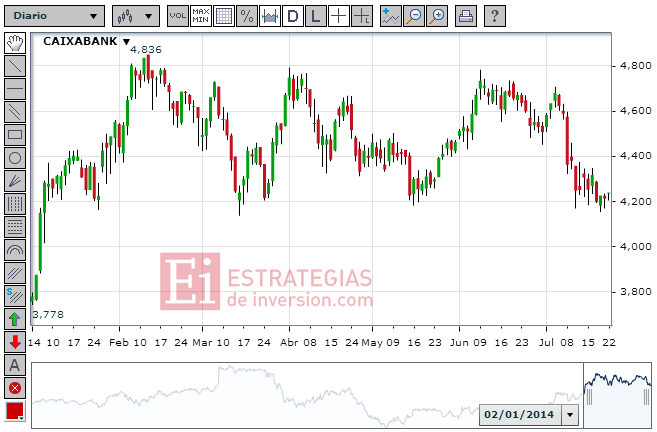Select the vertical dotted grid tool
The width and height of the screenshot is (657, 432).
tap(15, 204)
